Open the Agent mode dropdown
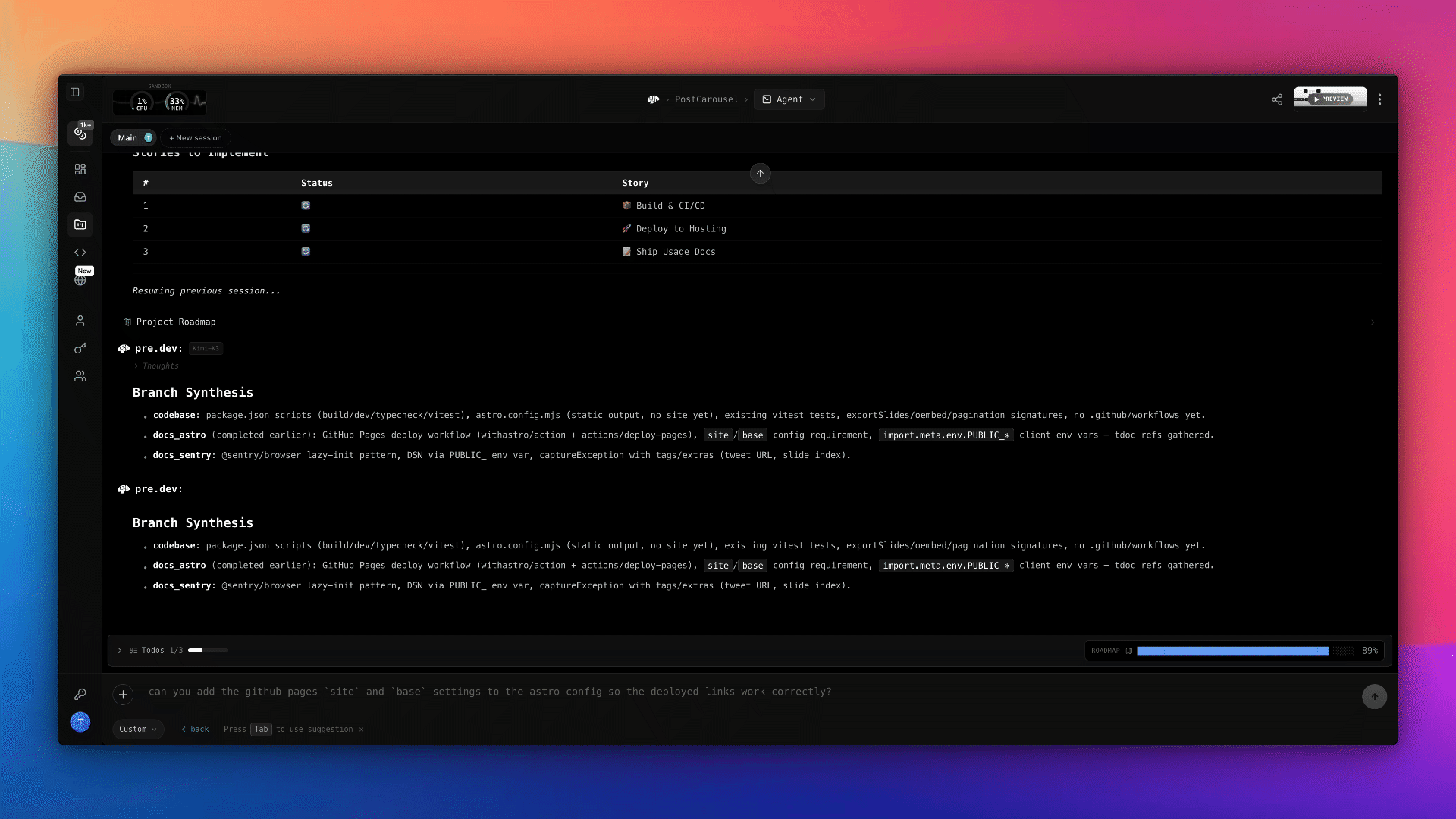The height and width of the screenshot is (819, 1456). pyautogui.click(x=789, y=99)
